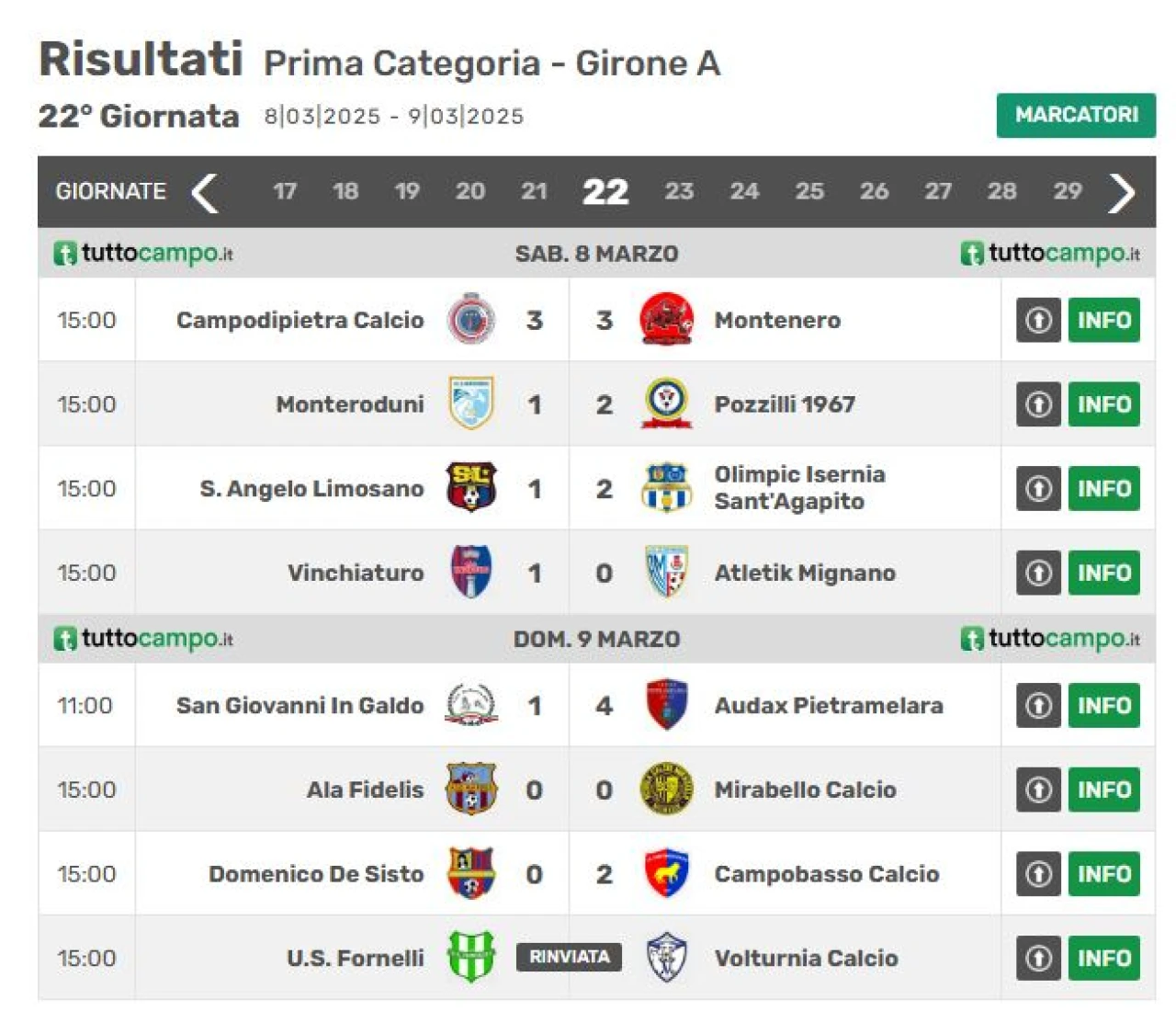The height and width of the screenshot is (1011, 1176).
Task: Click the S. Angelo Limosano SL badge
Action: tap(471, 487)
